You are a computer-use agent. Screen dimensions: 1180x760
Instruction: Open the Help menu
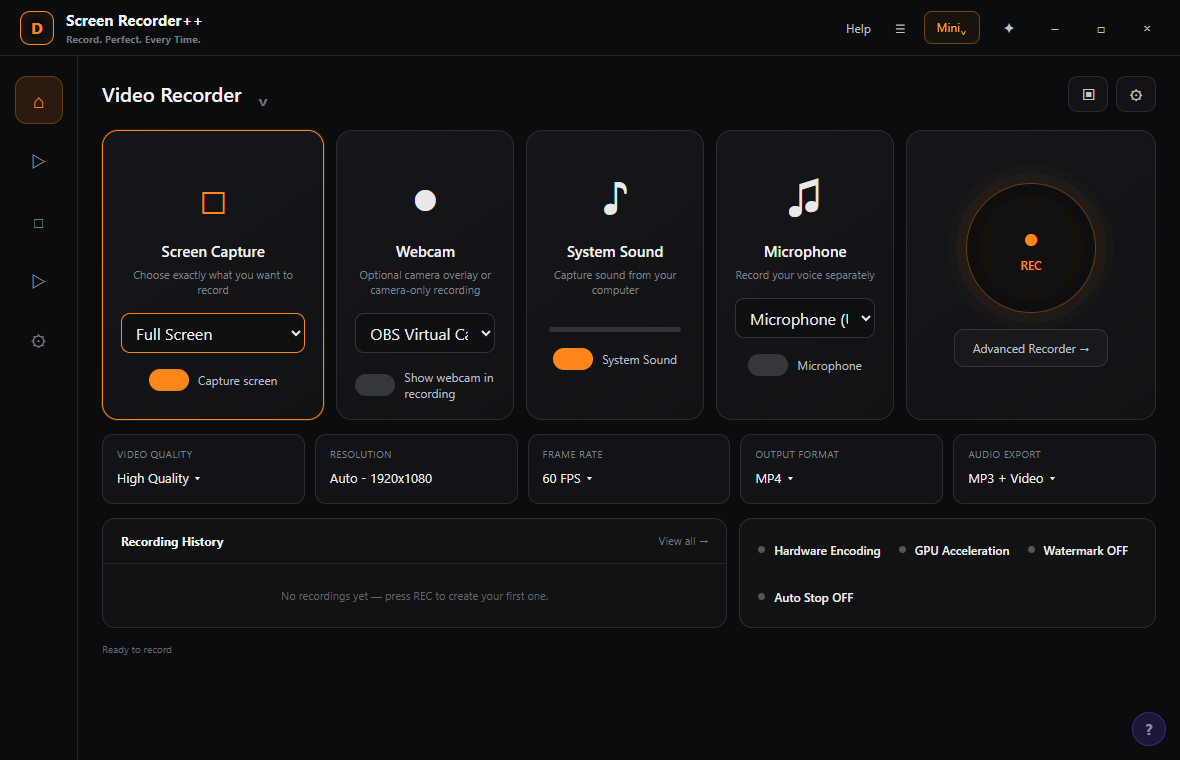858,29
